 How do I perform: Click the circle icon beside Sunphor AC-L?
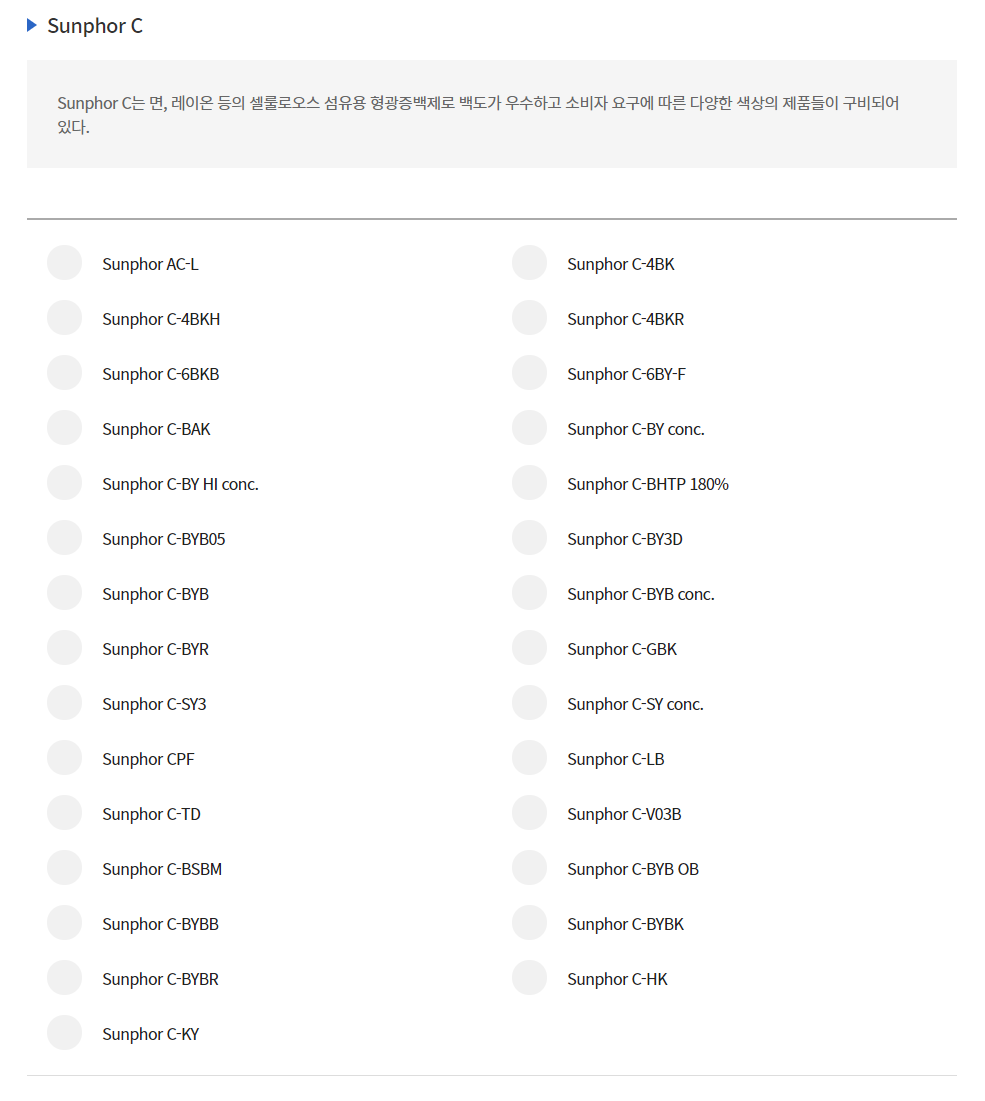(65, 263)
